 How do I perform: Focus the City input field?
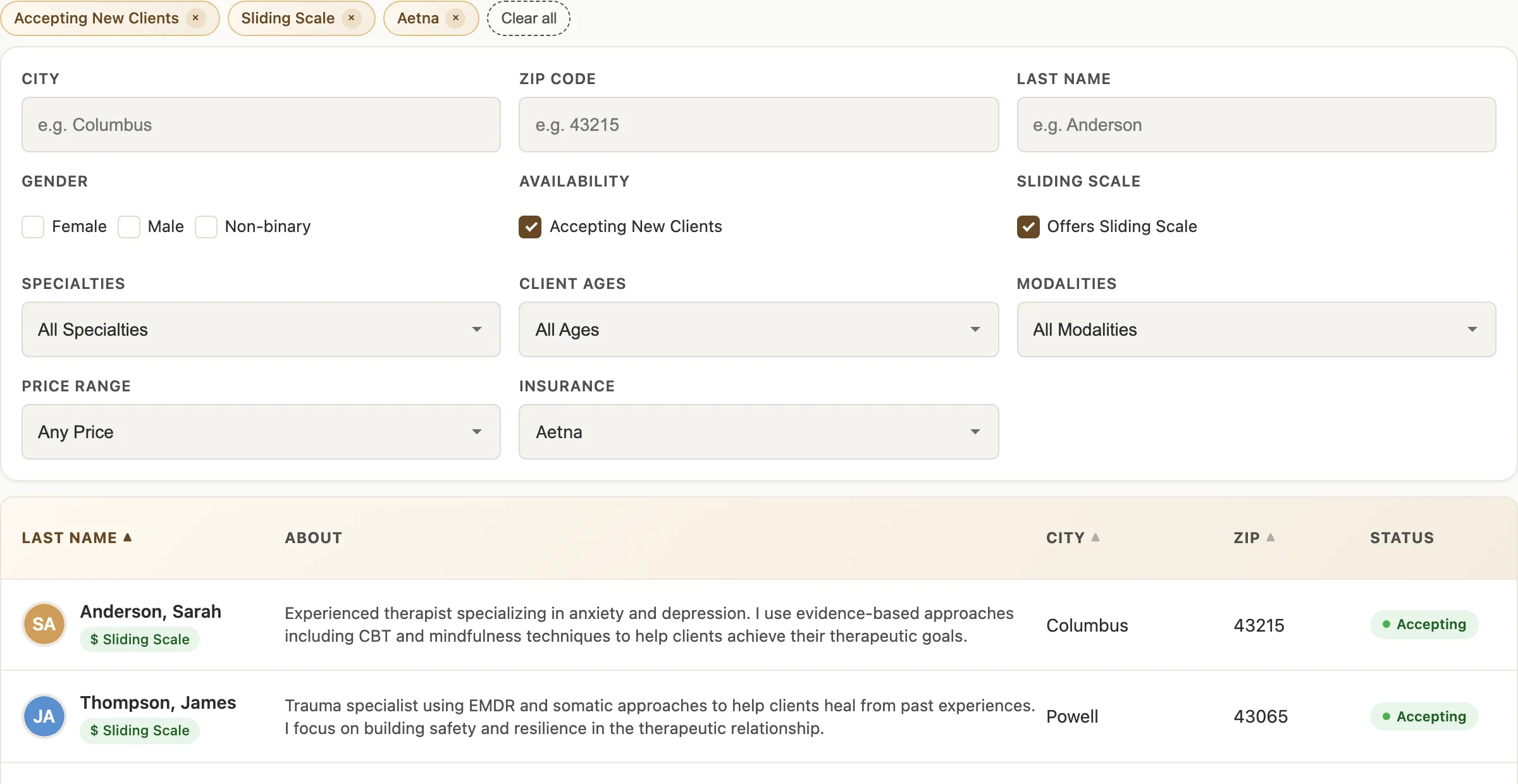click(261, 125)
